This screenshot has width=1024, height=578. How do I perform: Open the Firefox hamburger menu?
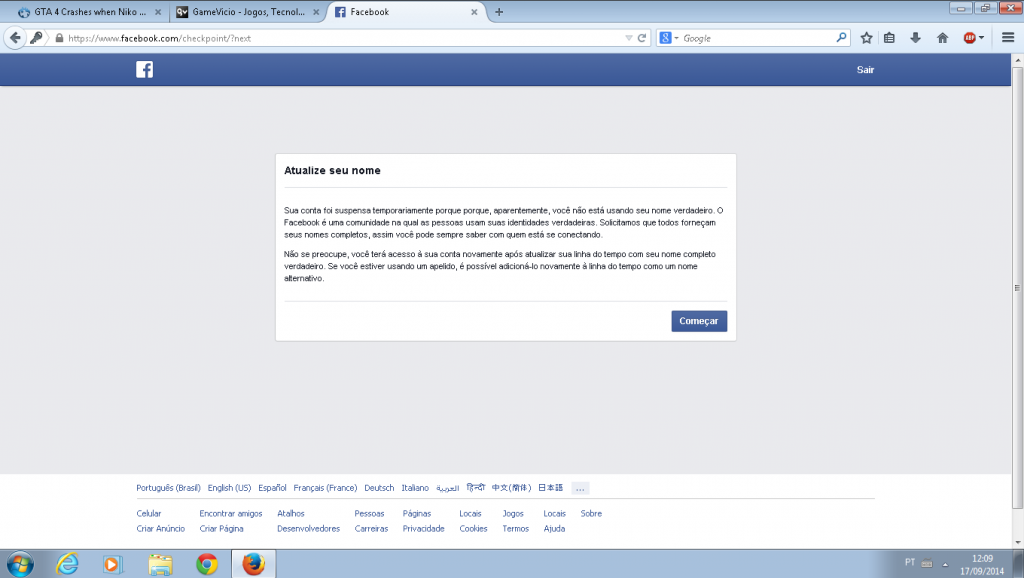click(x=1008, y=37)
